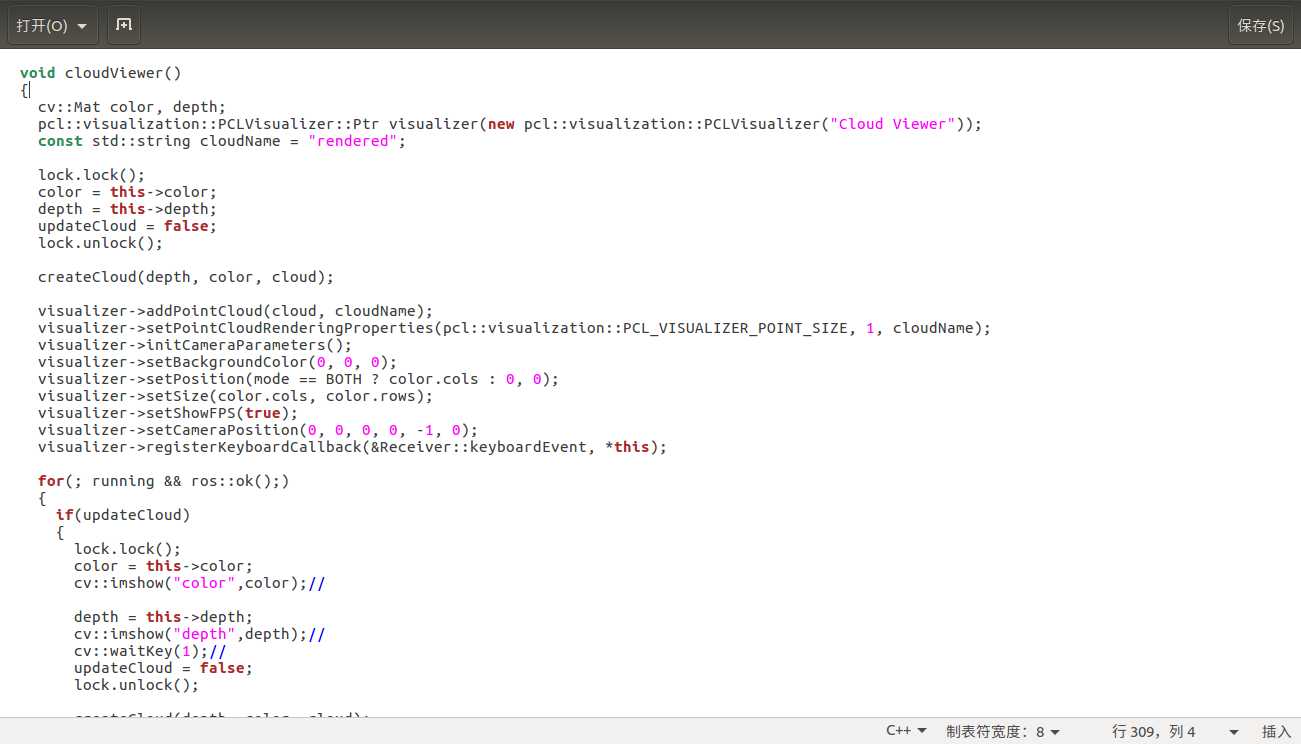Click the 'lock.lock();' line after cloudName declaration
The image size is (1301, 744).
coord(92,175)
